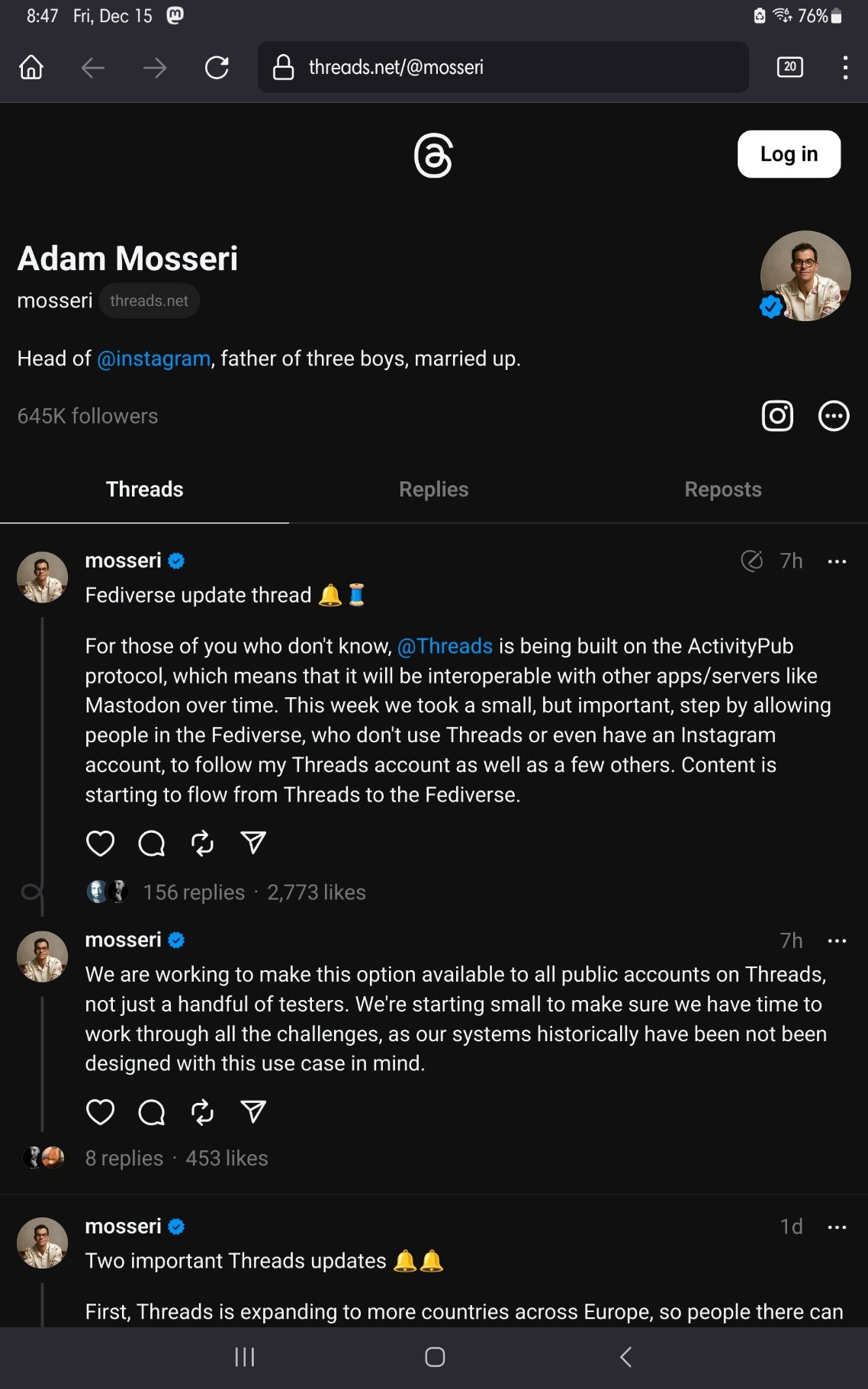Open more options on the 1d post
The height and width of the screenshot is (1389, 868).
click(x=837, y=1227)
